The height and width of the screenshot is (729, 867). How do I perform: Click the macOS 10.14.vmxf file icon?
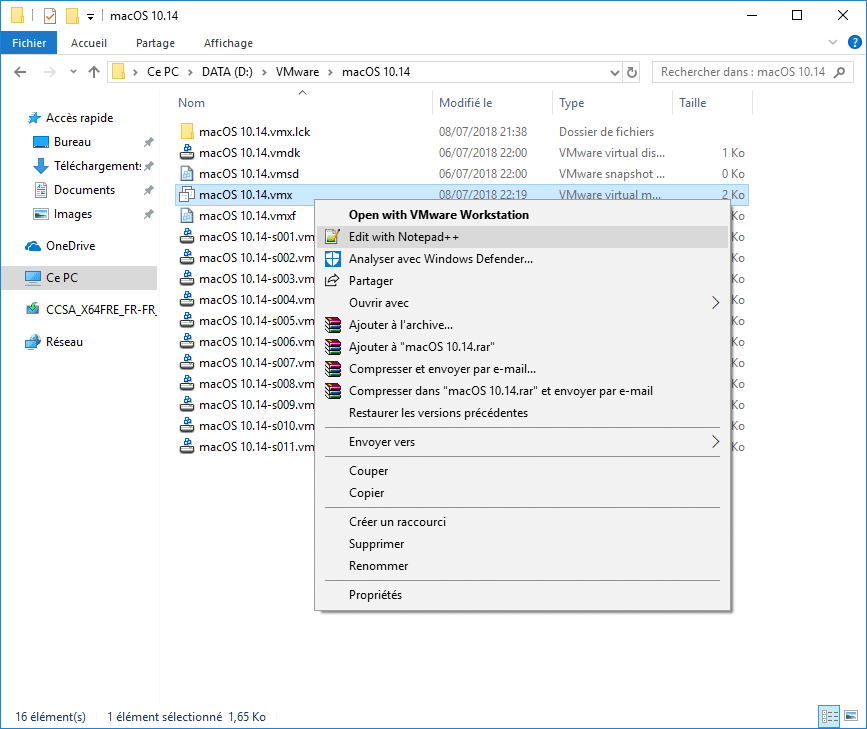click(x=187, y=216)
